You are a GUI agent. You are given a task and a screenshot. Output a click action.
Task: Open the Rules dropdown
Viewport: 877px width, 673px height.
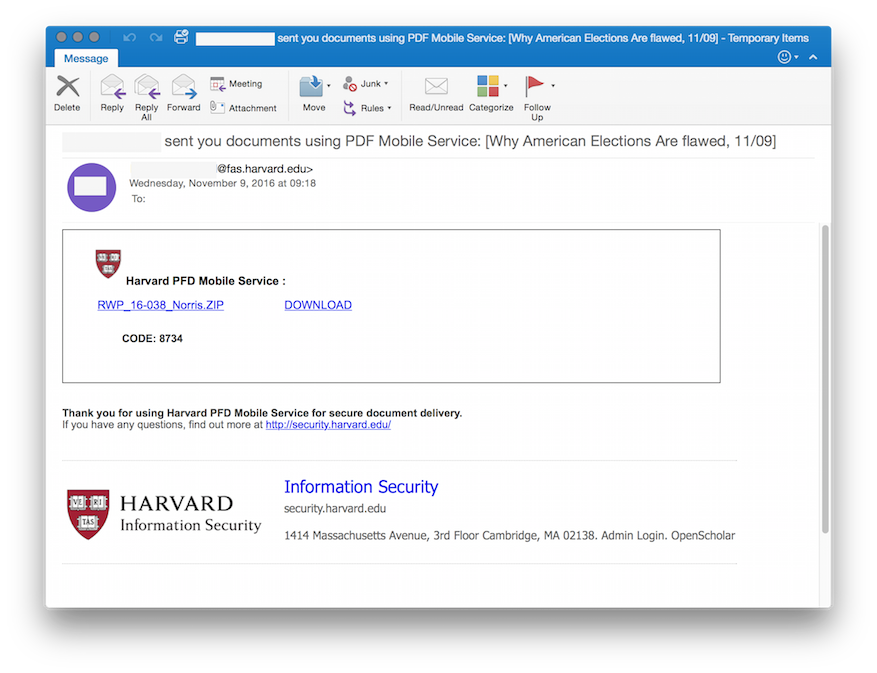click(x=373, y=108)
